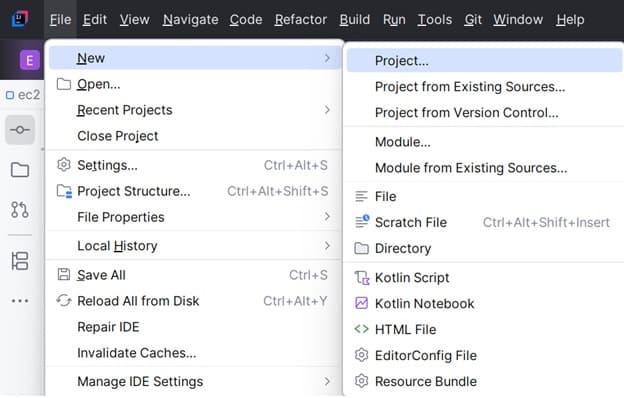
Task: Click the lines icon beside File
Action: (x=361, y=196)
